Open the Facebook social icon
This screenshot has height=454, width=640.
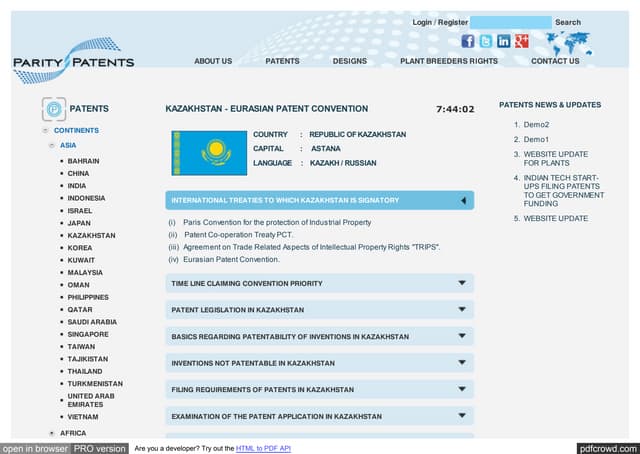click(x=468, y=41)
